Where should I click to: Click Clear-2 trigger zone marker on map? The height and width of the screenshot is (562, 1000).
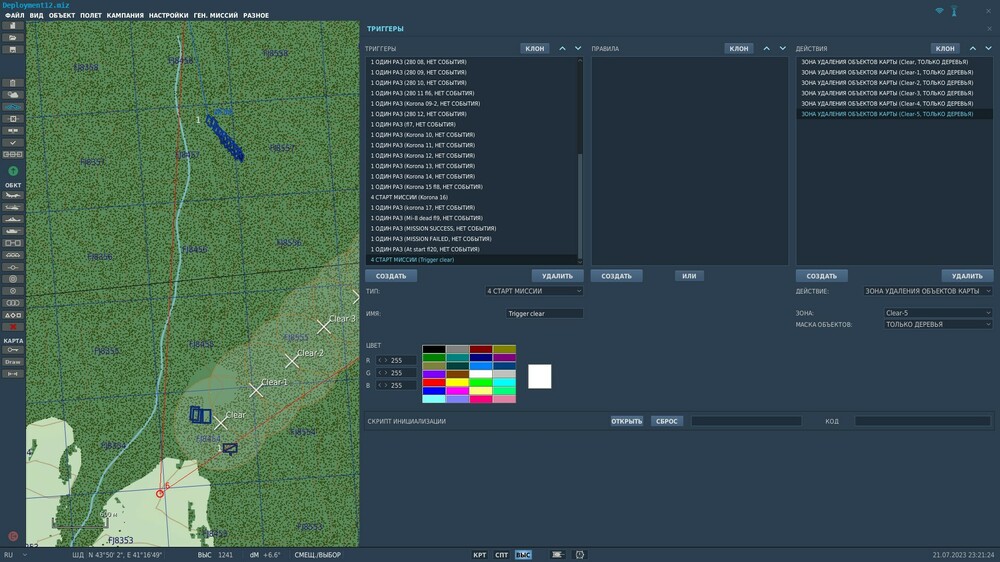[x=292, y=361]
